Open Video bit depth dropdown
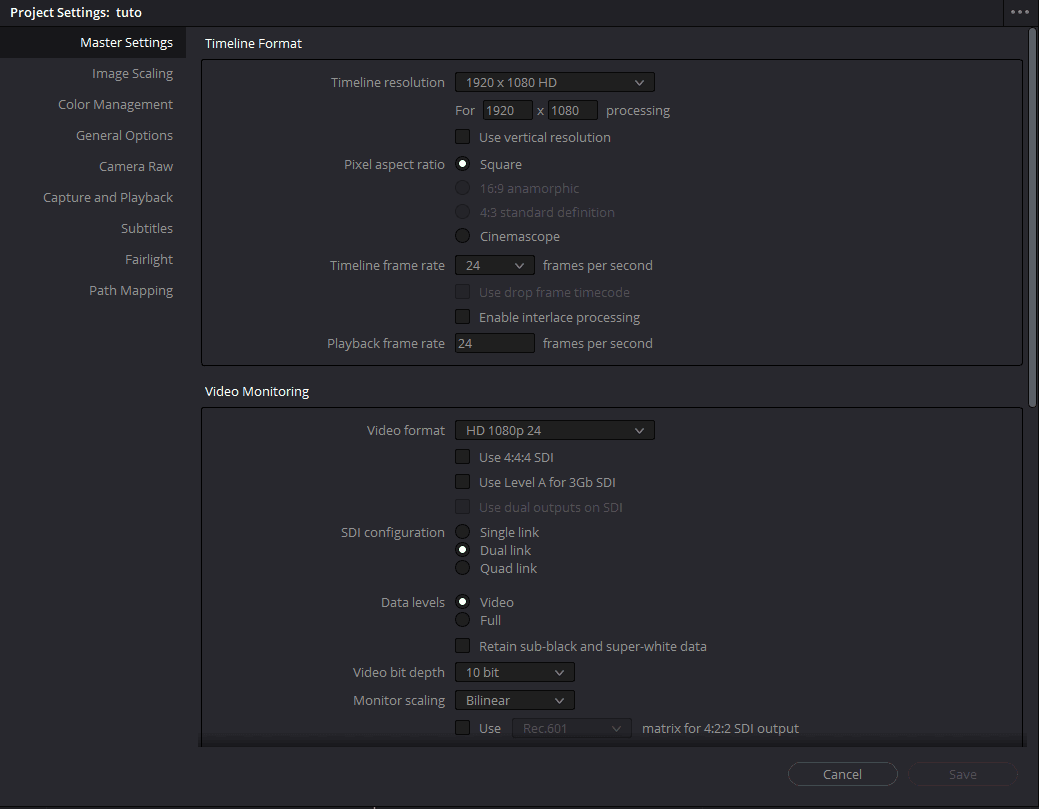The width and height of the screenshot is (1039, 809). 514,673
